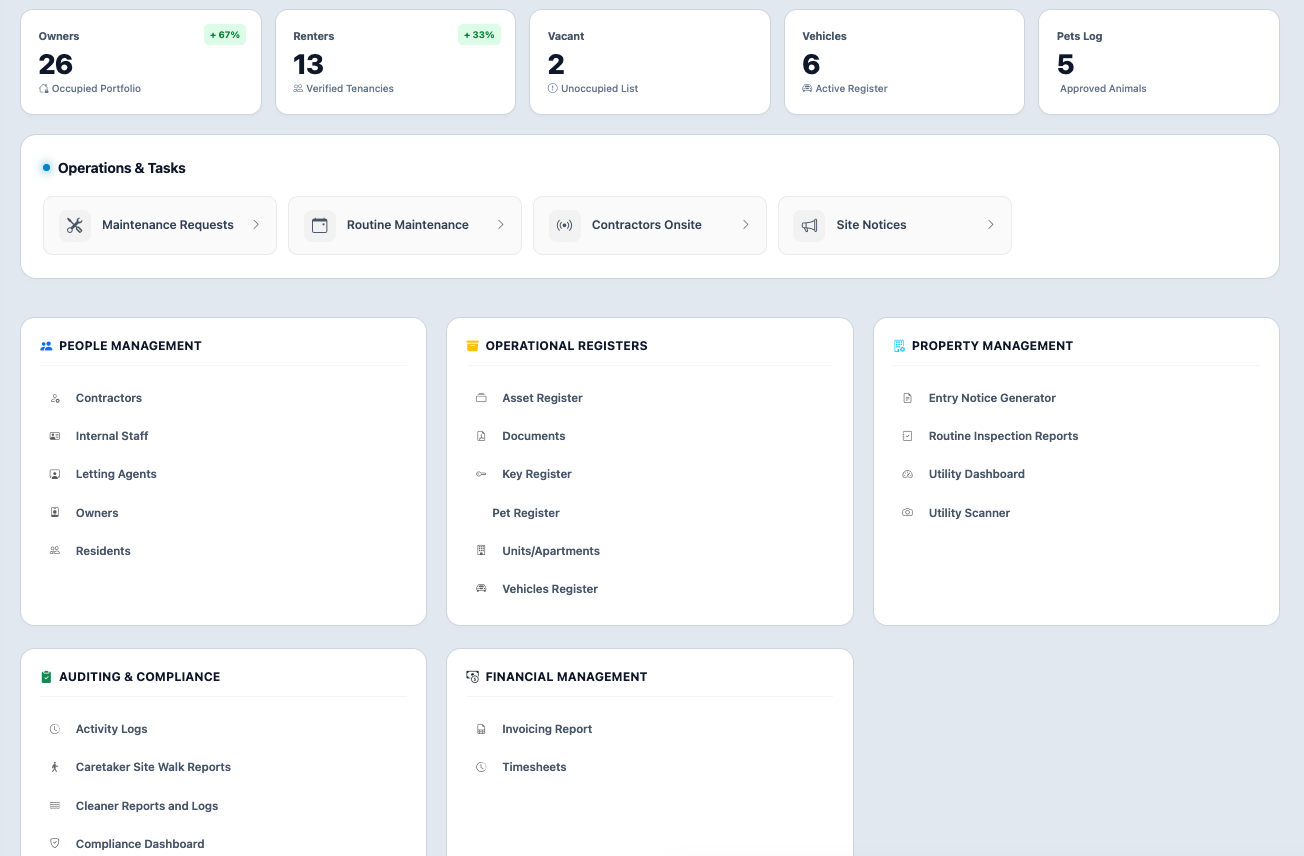Click the megaphone icon beside Site Notices

click(810, 225)
